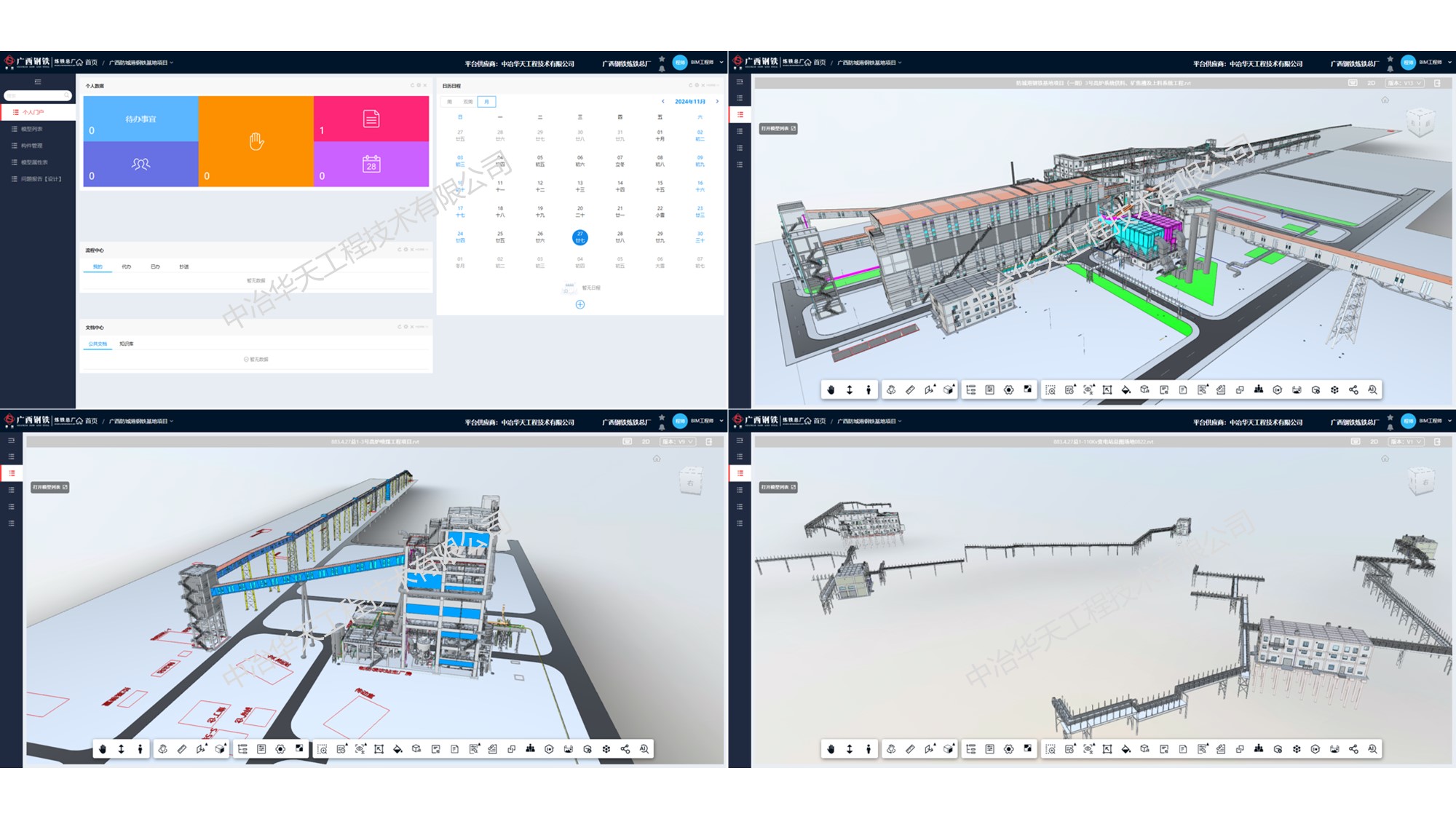The width and height of the screenshot is (1456, 819).
Task: Switch calendar to 周 week view
Action: 450,102
